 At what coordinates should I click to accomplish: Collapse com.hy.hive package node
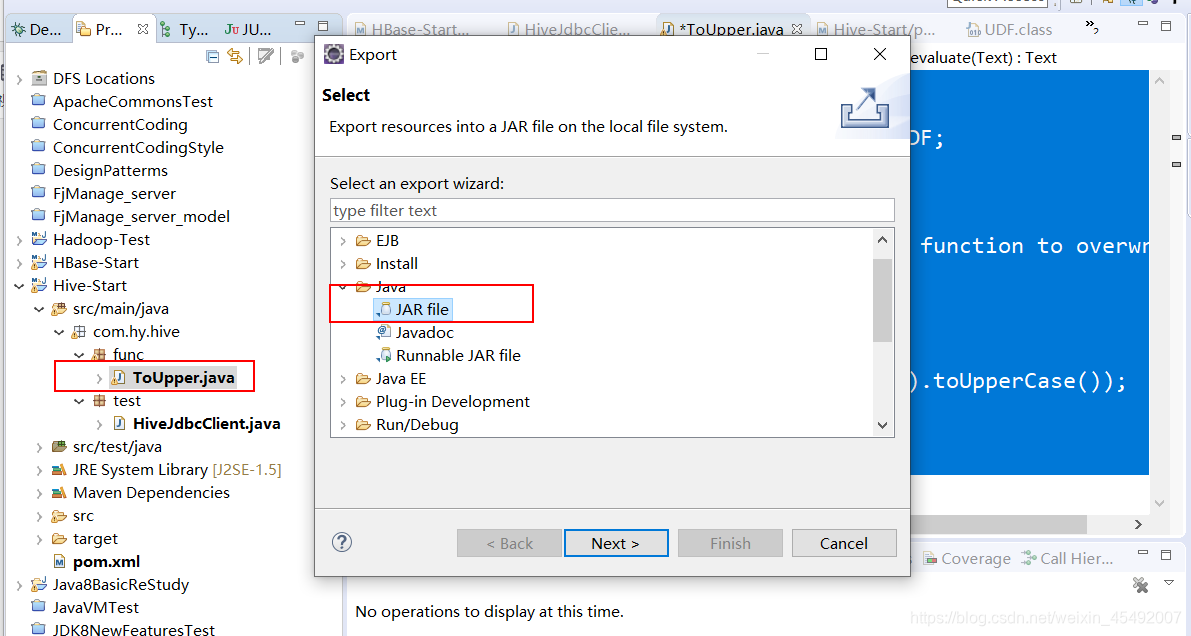[59, 332]
